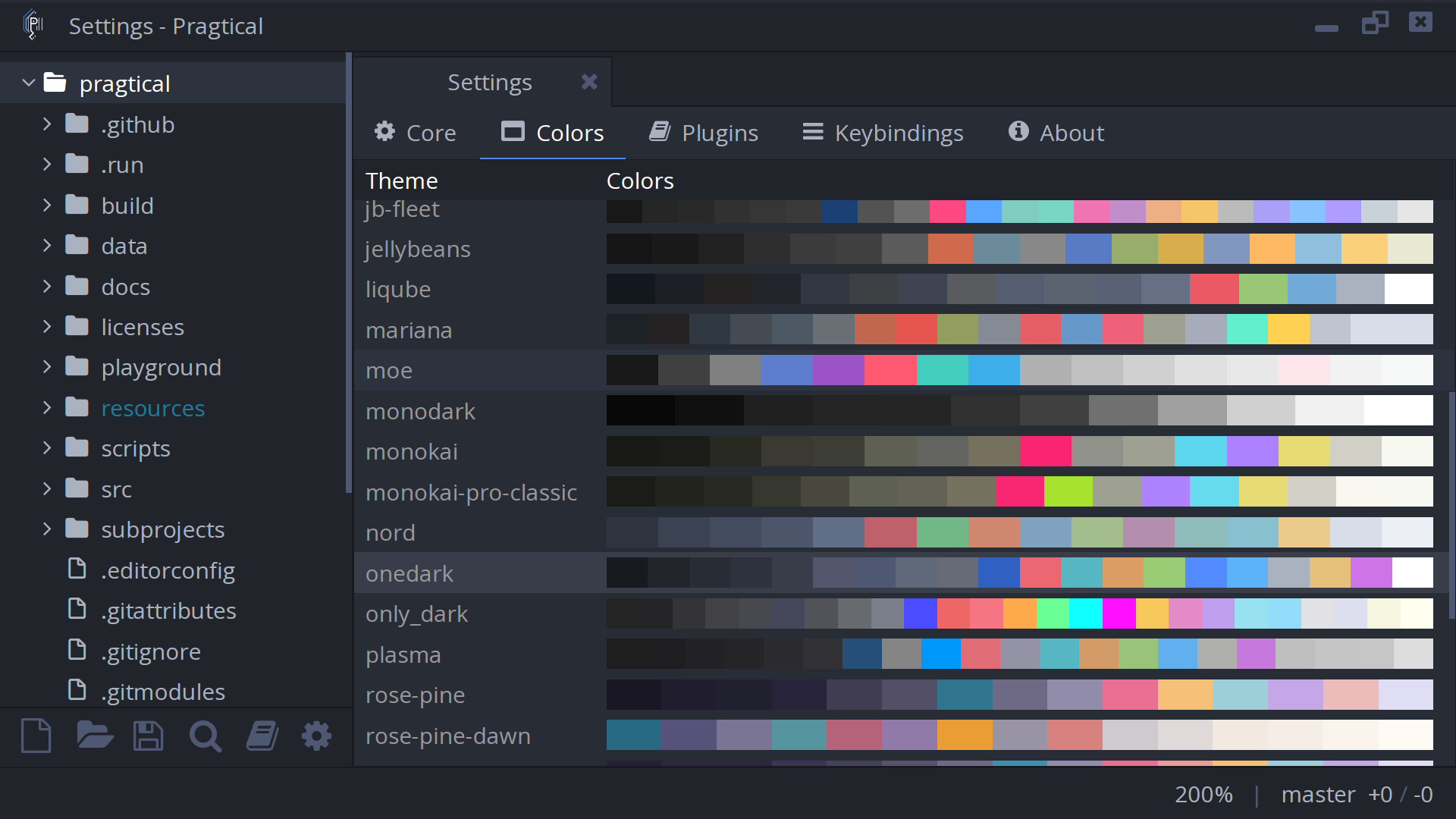Open the search magnifier in bottom toolbar

[x=205, y=736]
